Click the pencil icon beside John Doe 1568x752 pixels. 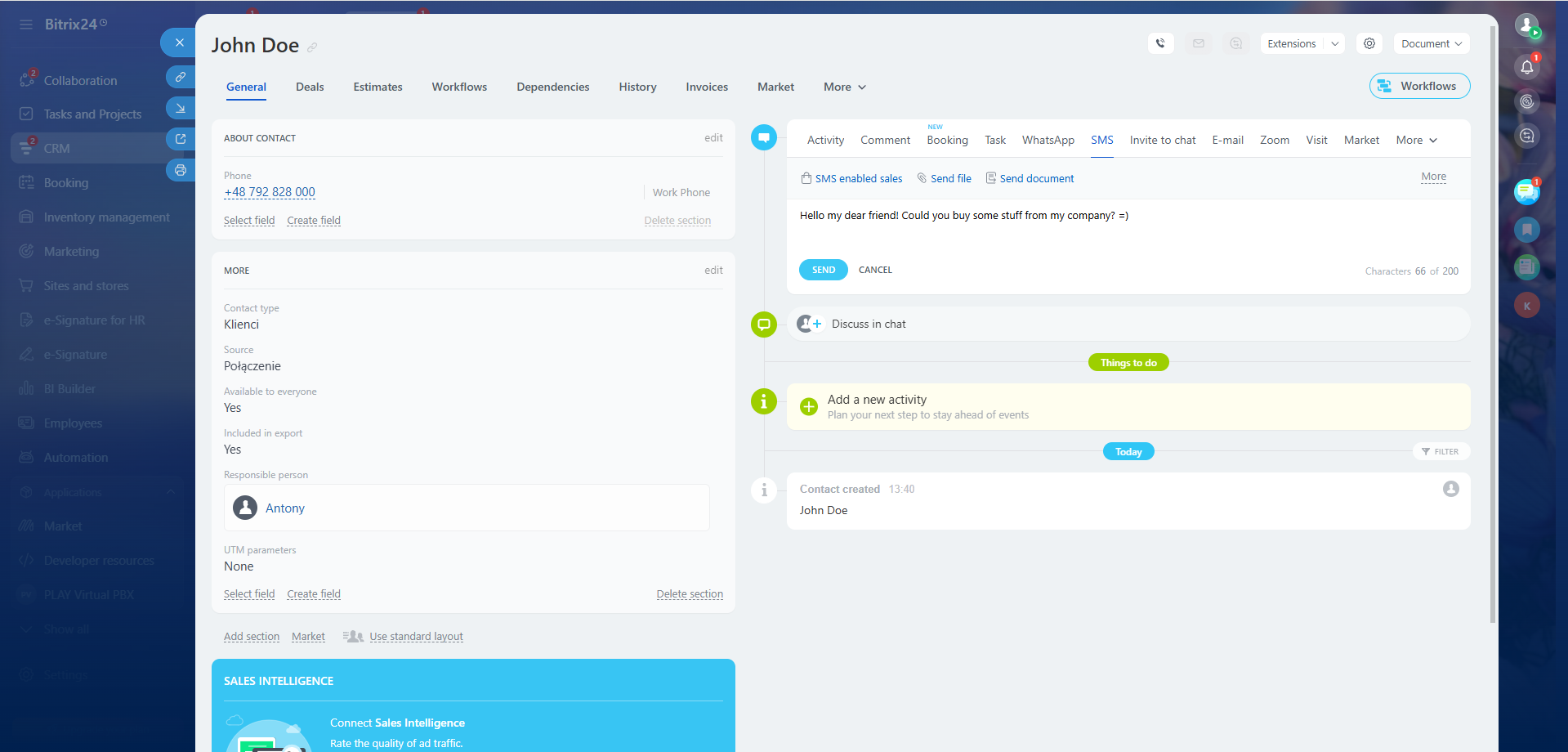(x=312, y=47)
